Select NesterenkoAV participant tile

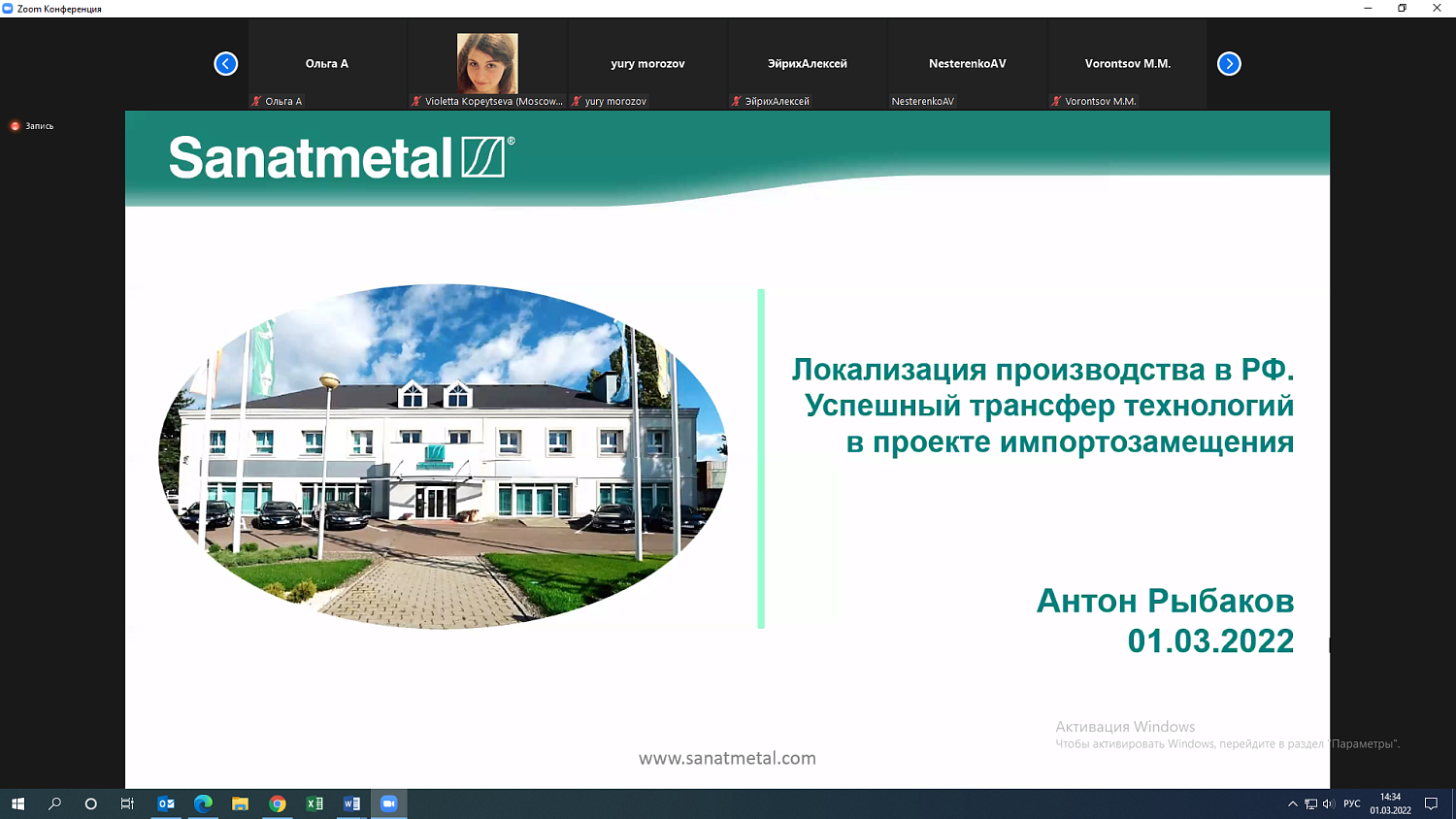968,64
